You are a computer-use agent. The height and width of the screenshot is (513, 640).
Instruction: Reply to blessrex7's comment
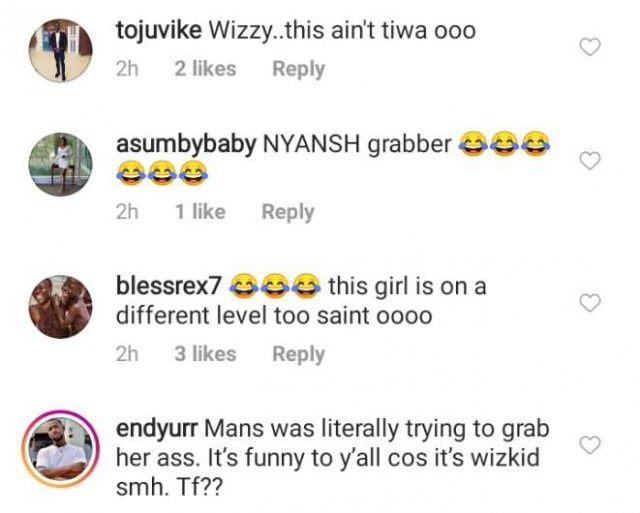point(298,354)
